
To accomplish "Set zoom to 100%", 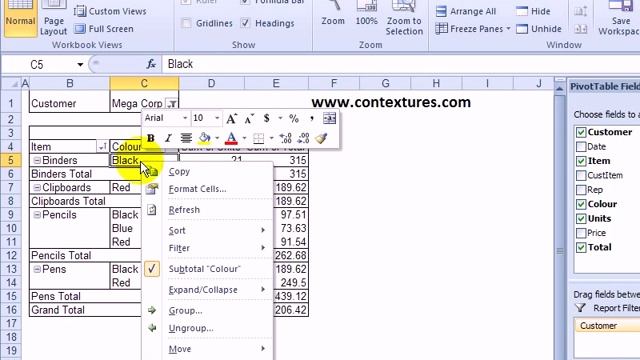I will (x=366, y=14).
